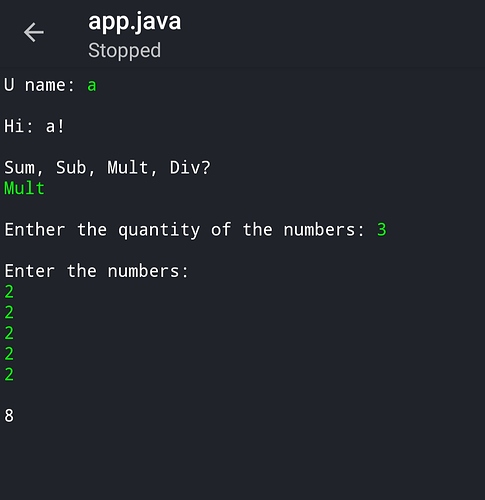This screenshot has width=485, height=500.
Task: Select the green 'Mult' entered operation
Action: coord(24,188)
